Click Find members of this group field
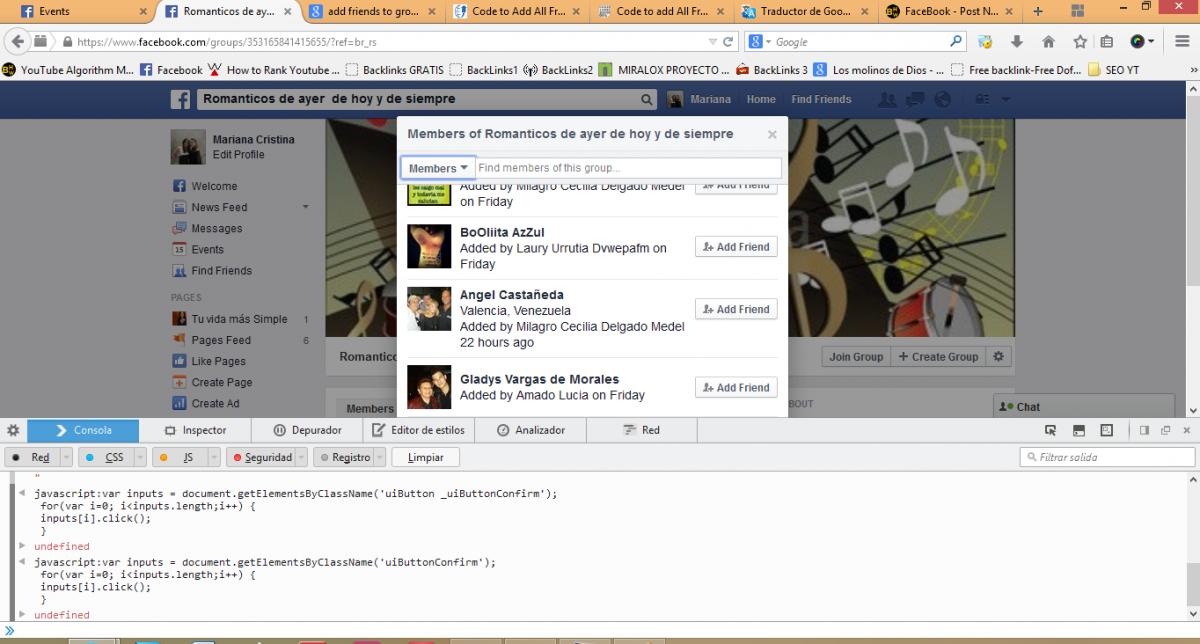1200x644 pixels. (x=628, y=168)
